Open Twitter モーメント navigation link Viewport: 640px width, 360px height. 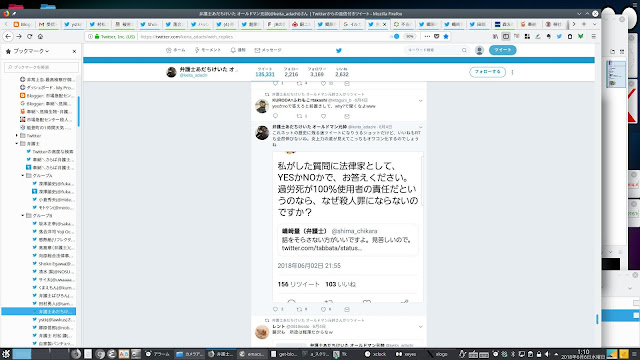click(207, 50)
